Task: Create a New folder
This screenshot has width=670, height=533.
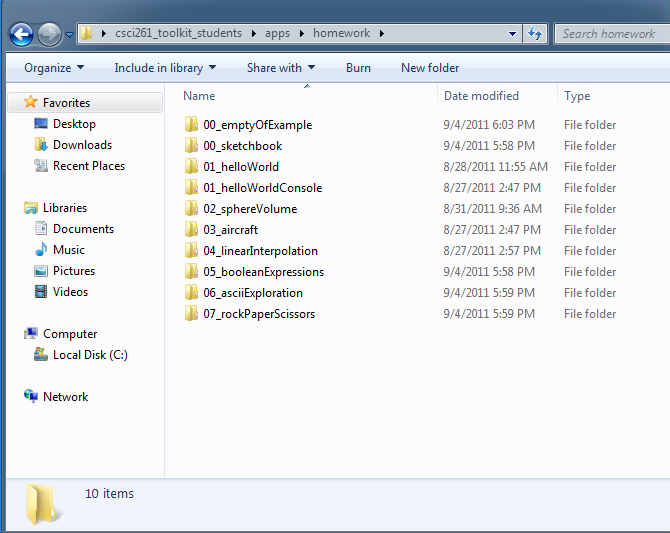Action: [430, 68]
